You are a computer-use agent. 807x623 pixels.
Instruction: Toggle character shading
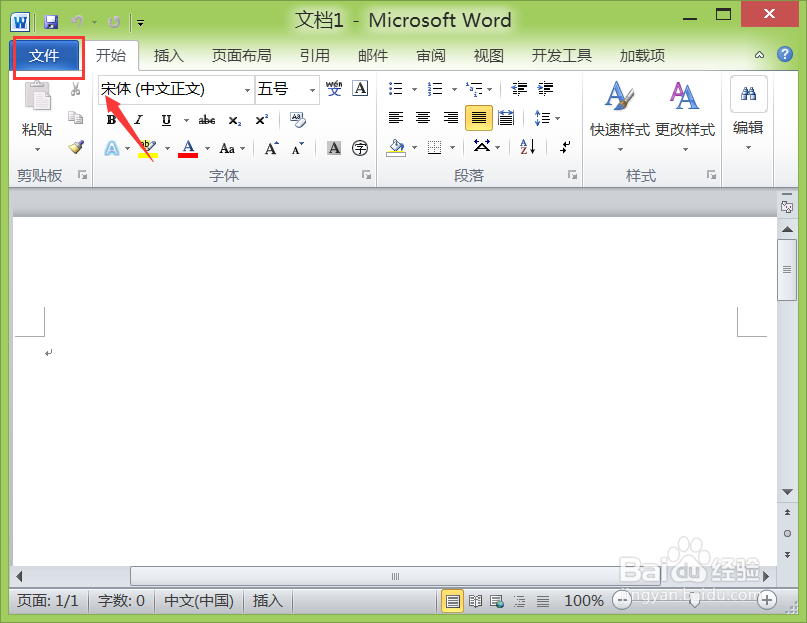[x=334, y=148]
